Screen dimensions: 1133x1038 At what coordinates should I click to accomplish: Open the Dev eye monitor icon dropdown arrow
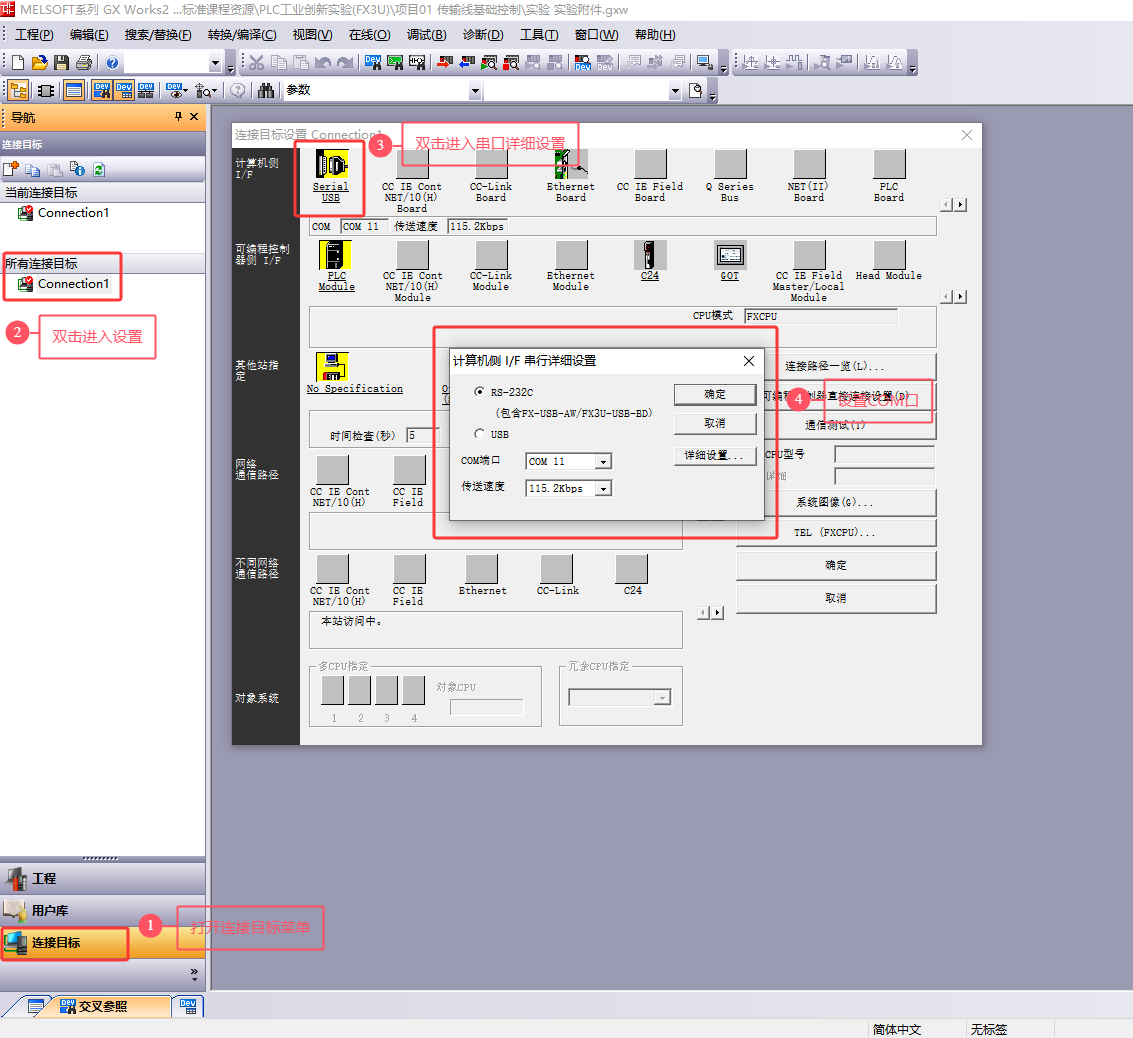click(185, 91)
